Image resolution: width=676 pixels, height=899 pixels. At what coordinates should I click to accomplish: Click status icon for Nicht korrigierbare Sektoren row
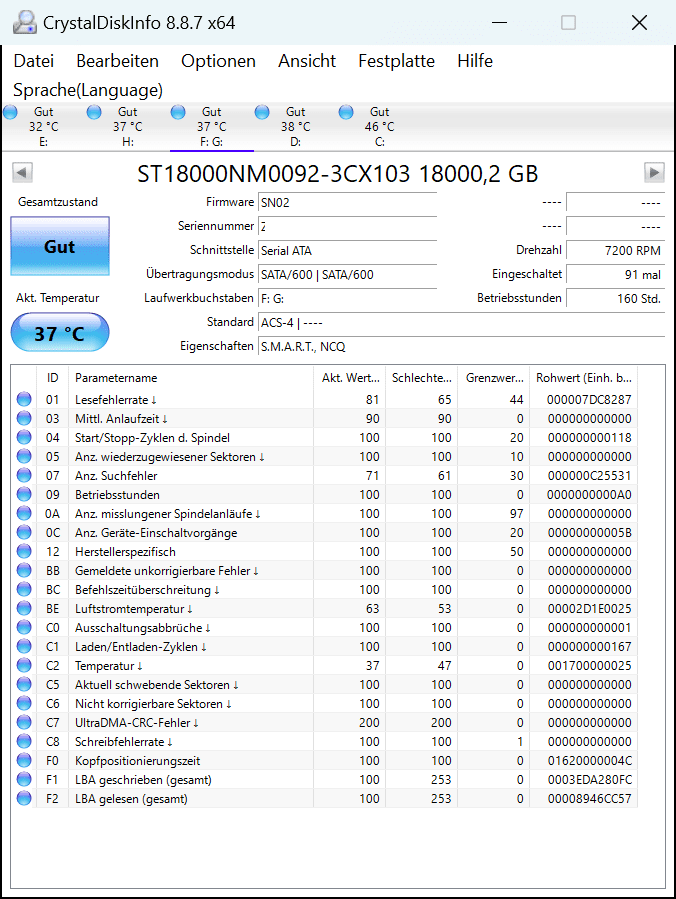pyautogui.click(x=24, y=703)
